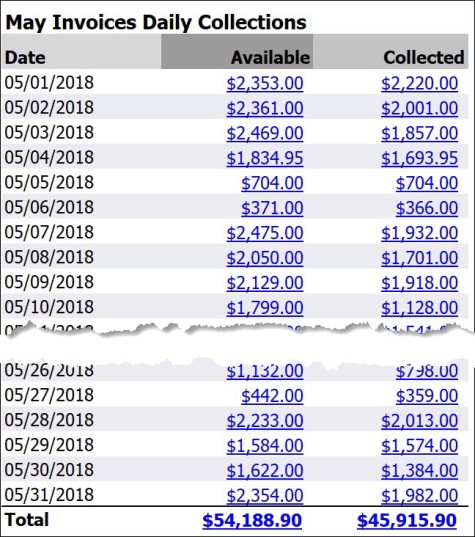Open the $2,353.00 available amount for 05/01/2018
The width and height of the screenshot is (475, 537).
[265, 83]
